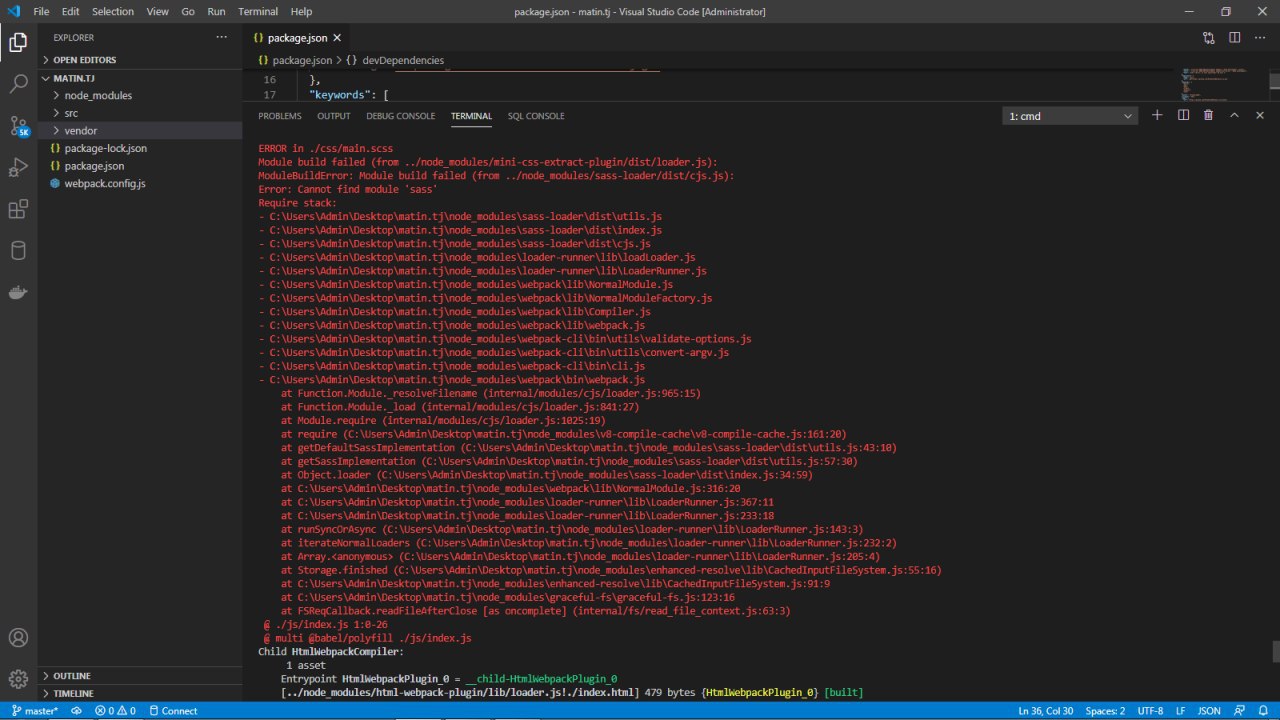
Task: Collapse the MATIN.TJ folder section
Action: click(x=140, y=78)
